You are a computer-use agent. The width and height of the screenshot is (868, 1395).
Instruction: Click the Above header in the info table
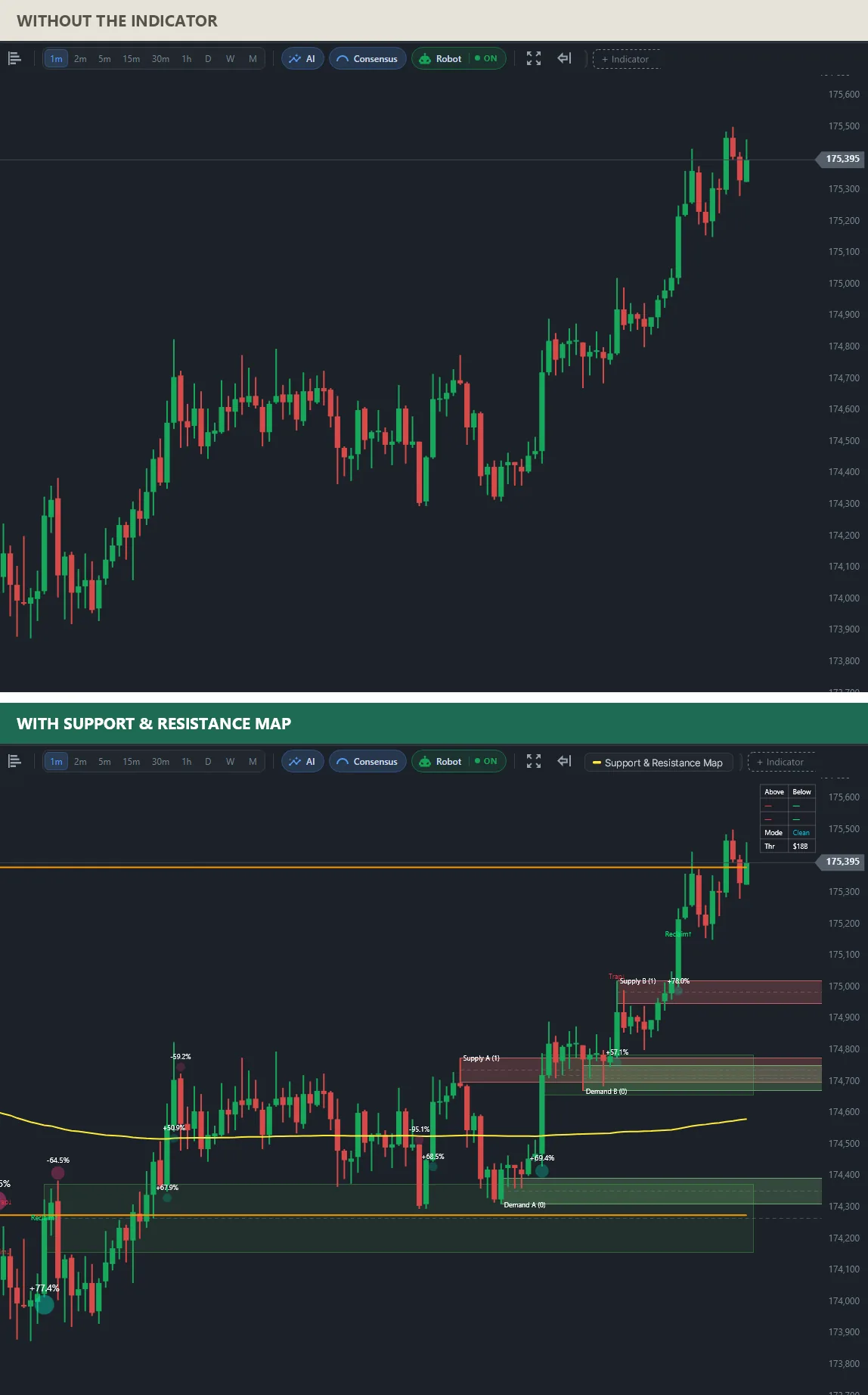pos(774,792)
